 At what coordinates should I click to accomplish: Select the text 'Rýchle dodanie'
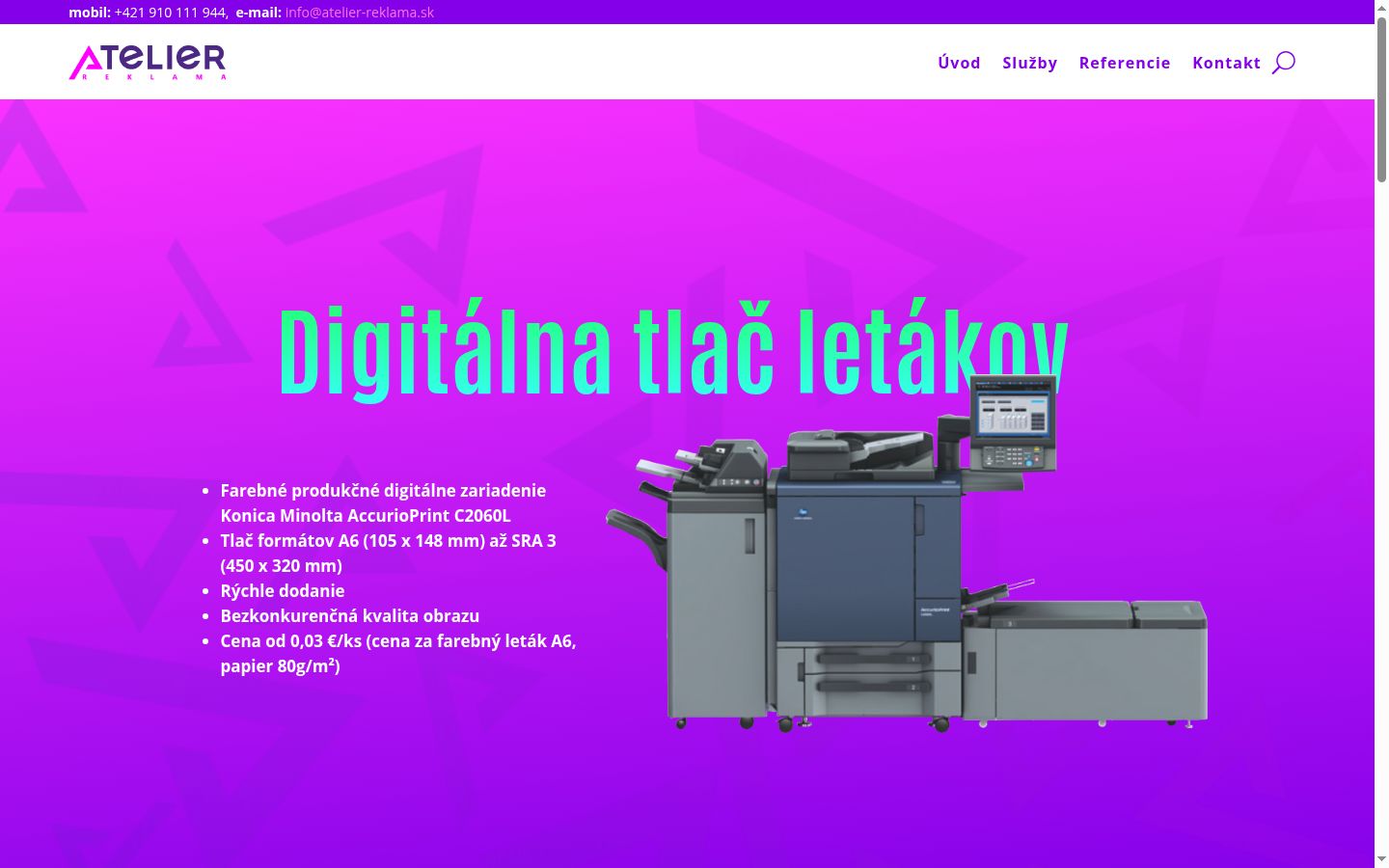[x=283, y=590]
